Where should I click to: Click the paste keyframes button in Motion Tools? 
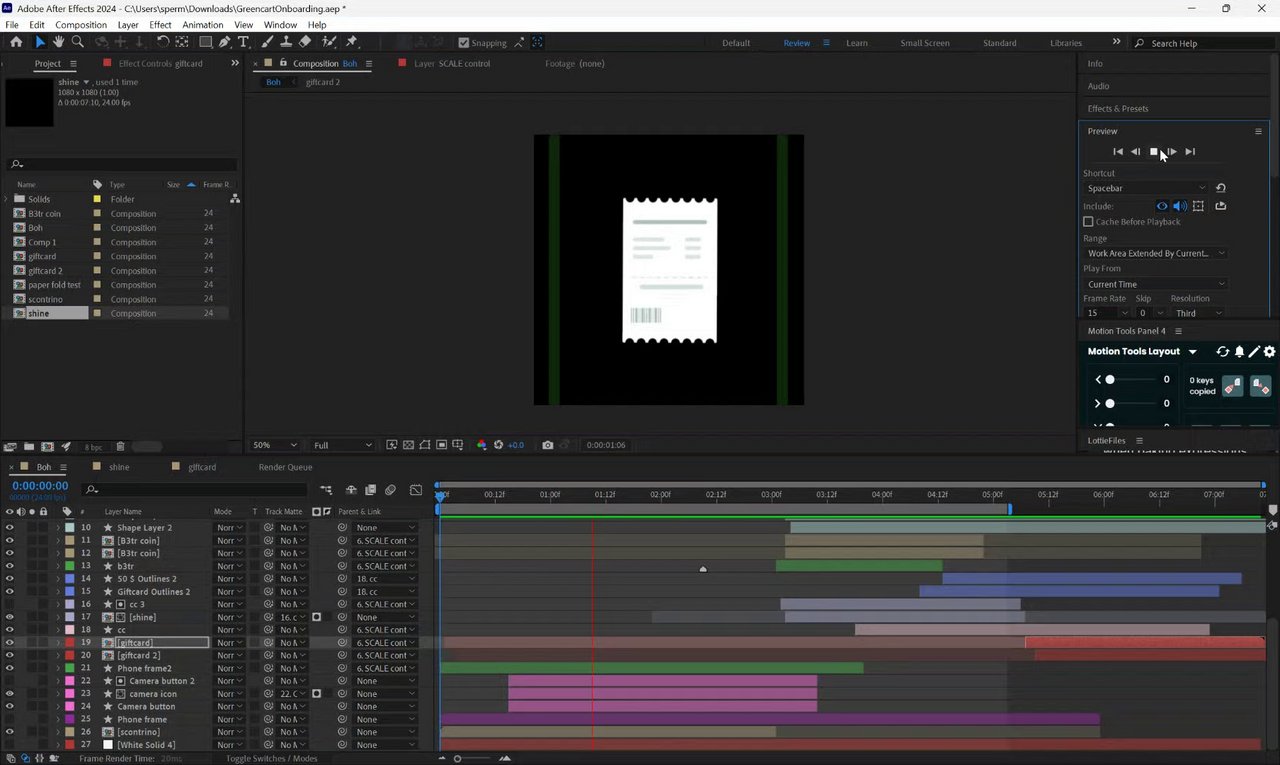pyautogui.click(x=1260, y=385)
